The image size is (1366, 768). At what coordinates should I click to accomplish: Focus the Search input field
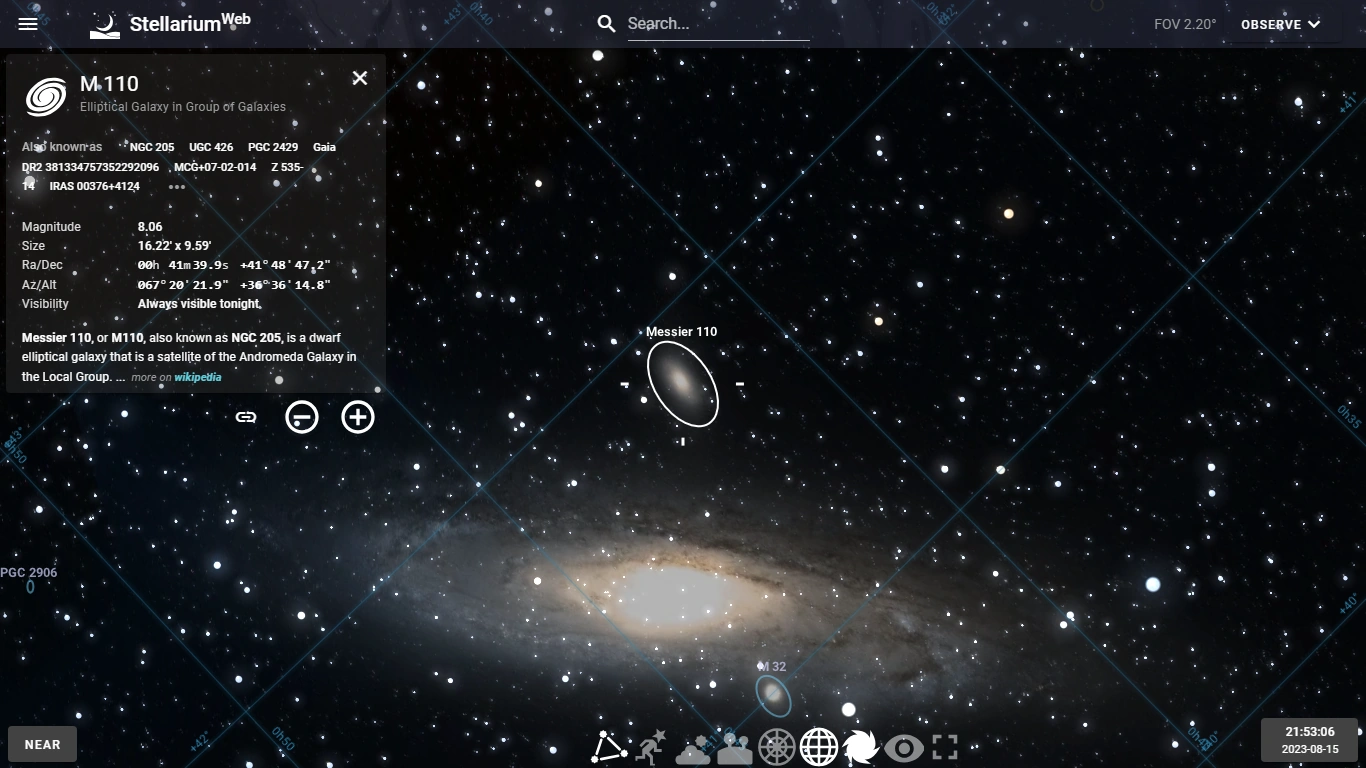(718, 24)
